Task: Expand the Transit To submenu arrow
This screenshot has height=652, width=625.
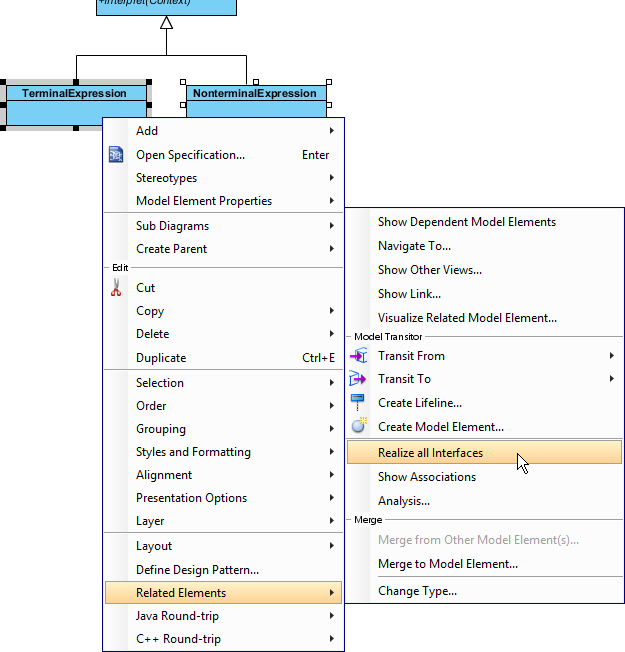Action: coord(612,378)
